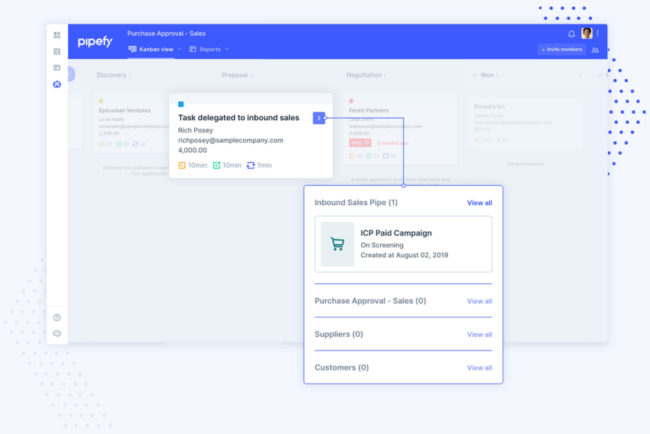Open the Task delegated to inbound sales card
The height and width of the screenshot is (434, 650).
(x=251, y=136)
